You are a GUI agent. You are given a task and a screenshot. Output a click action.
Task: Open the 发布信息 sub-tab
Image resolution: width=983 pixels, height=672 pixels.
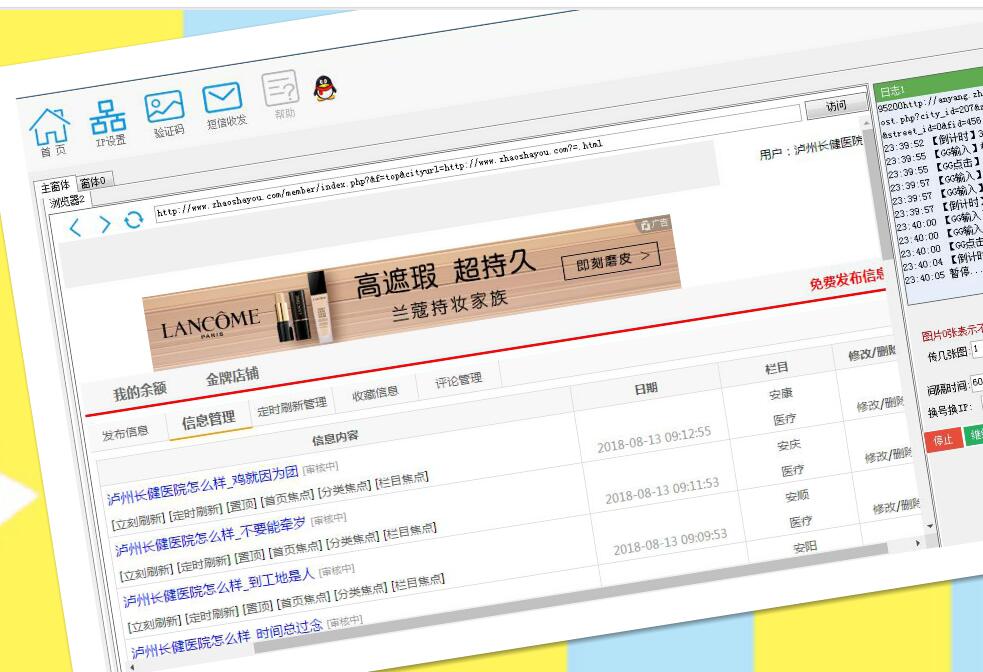(125, 433)
